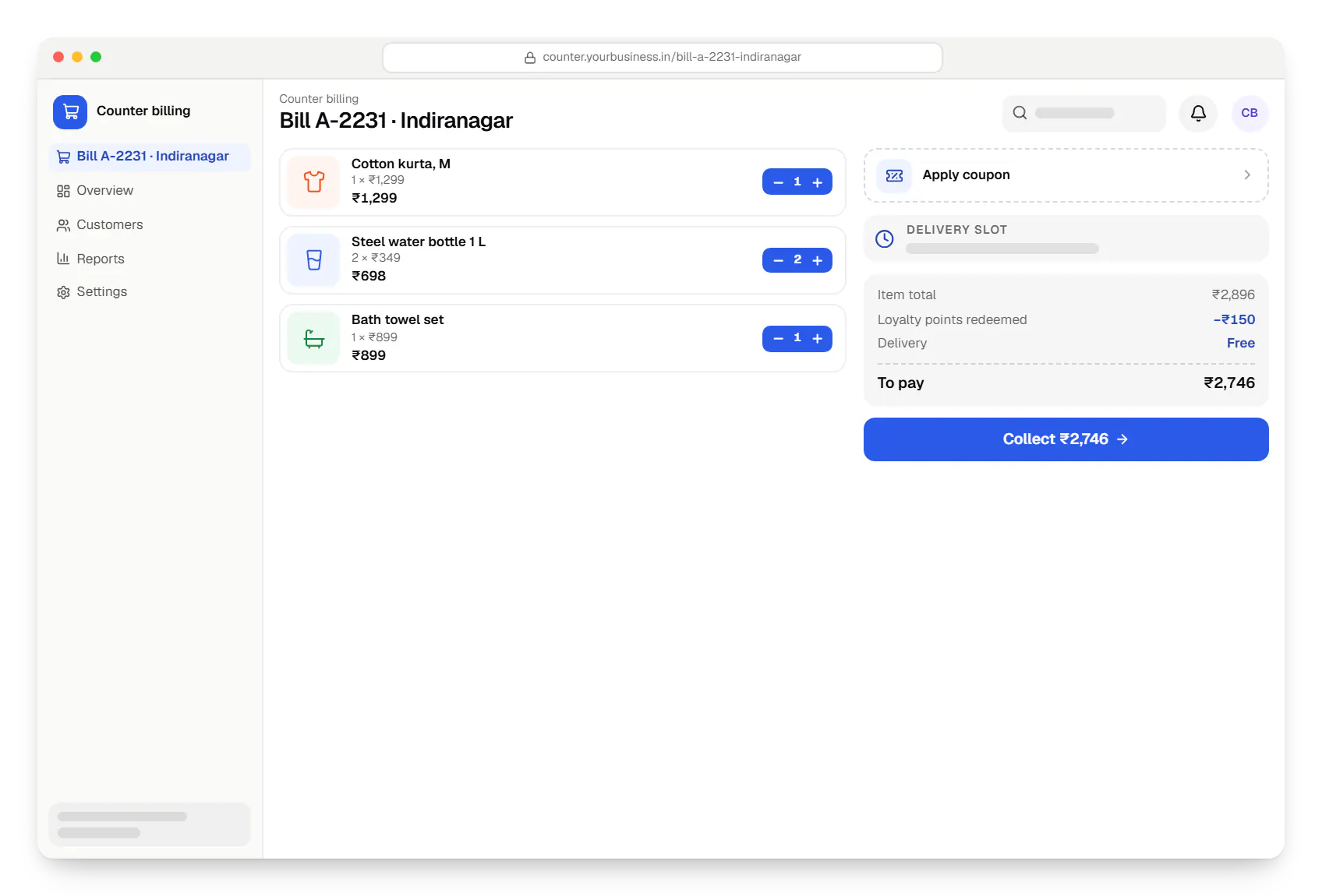The image size is (1322, 896).
Task: Increase Bath towel set quantity
Action: pos(817,338)
